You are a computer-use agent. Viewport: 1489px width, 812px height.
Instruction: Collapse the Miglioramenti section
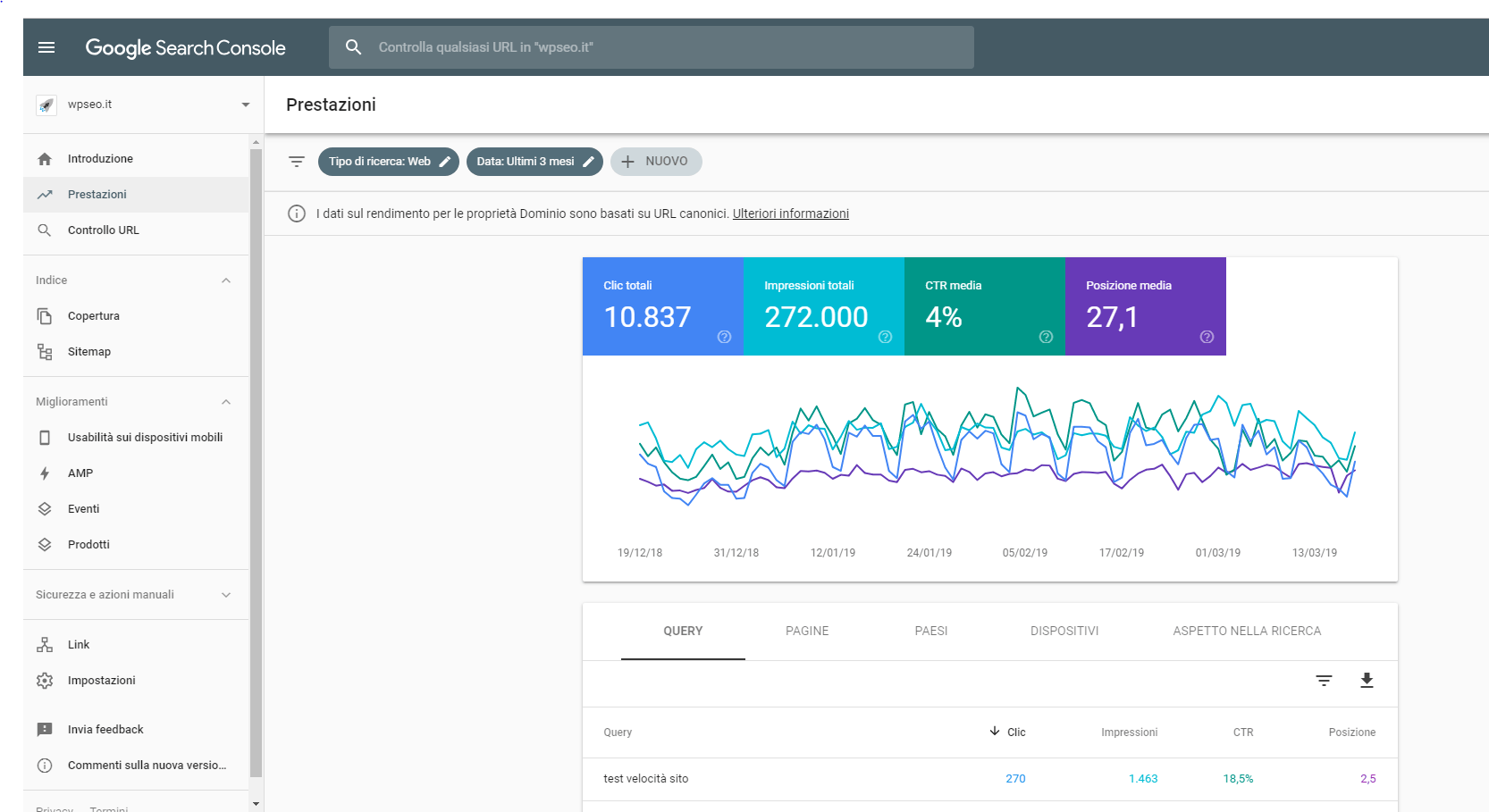click(x=226, y=401)
